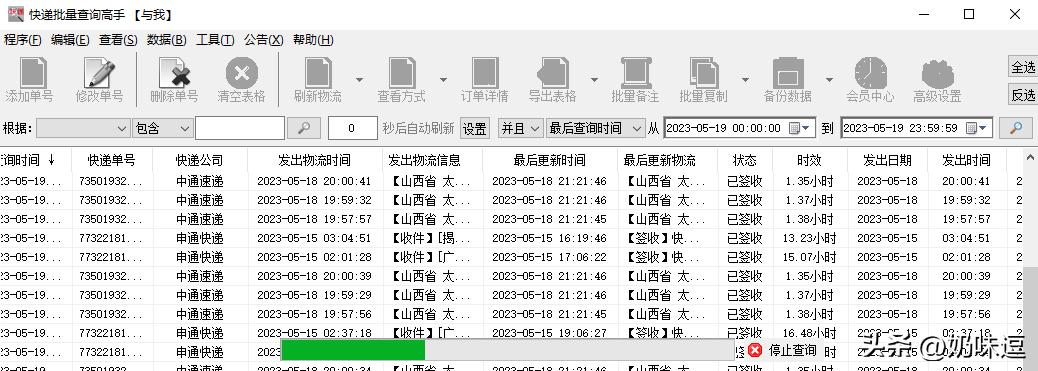Click the 全选 button
This screenshot has height=371, width=1038.
coord(1023,67)
